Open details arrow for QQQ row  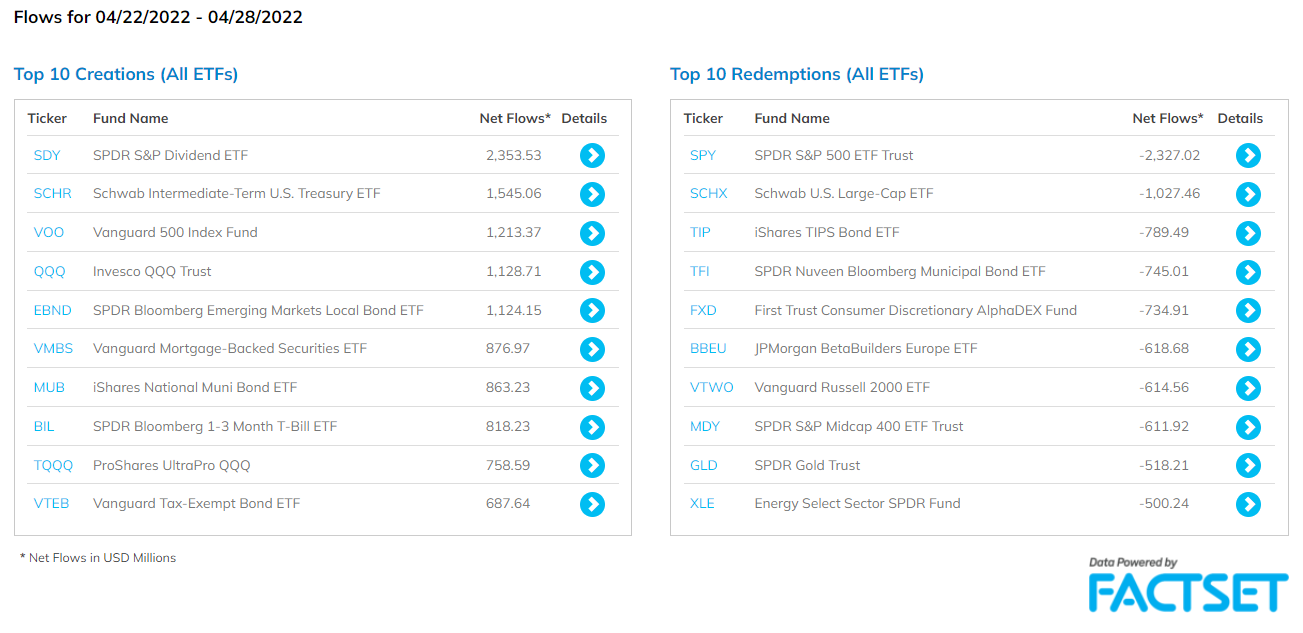(x=593, y=272)
